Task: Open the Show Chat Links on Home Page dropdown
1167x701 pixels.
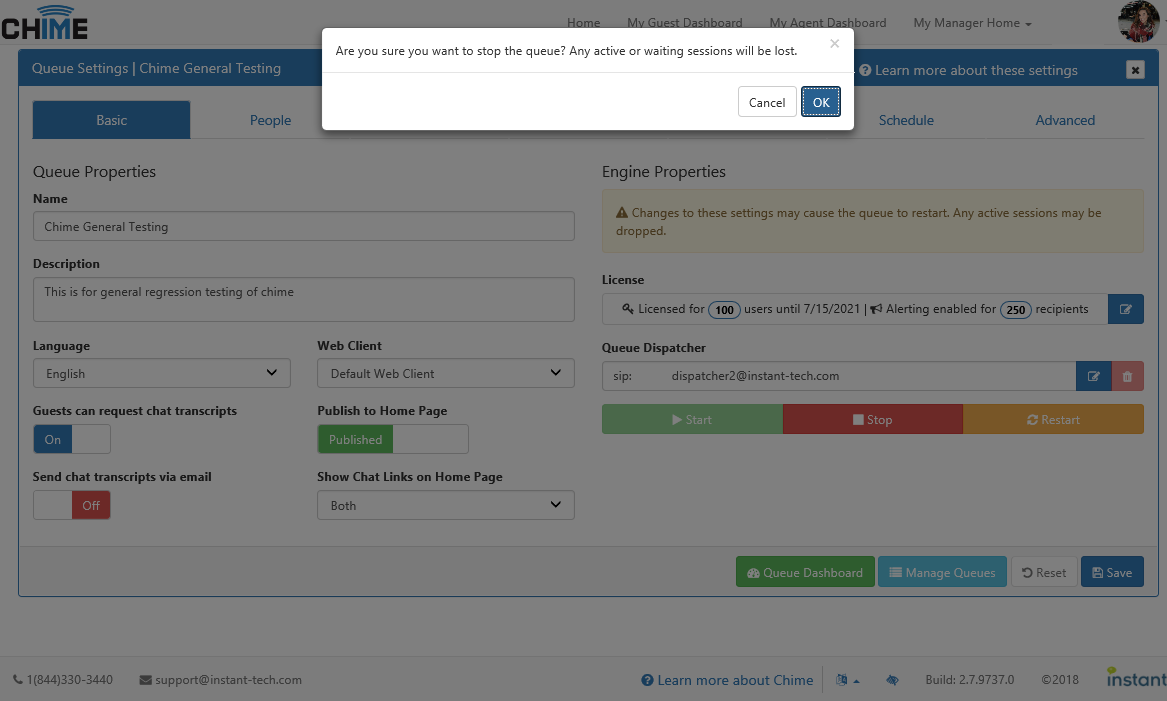Action: pos(446,505)
